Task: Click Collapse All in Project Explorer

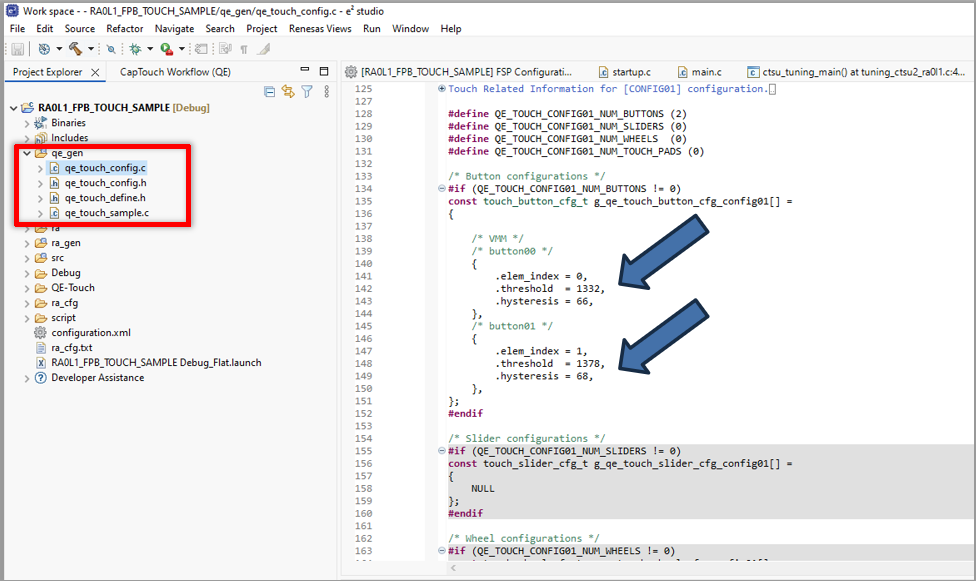Action: (269, 92)
